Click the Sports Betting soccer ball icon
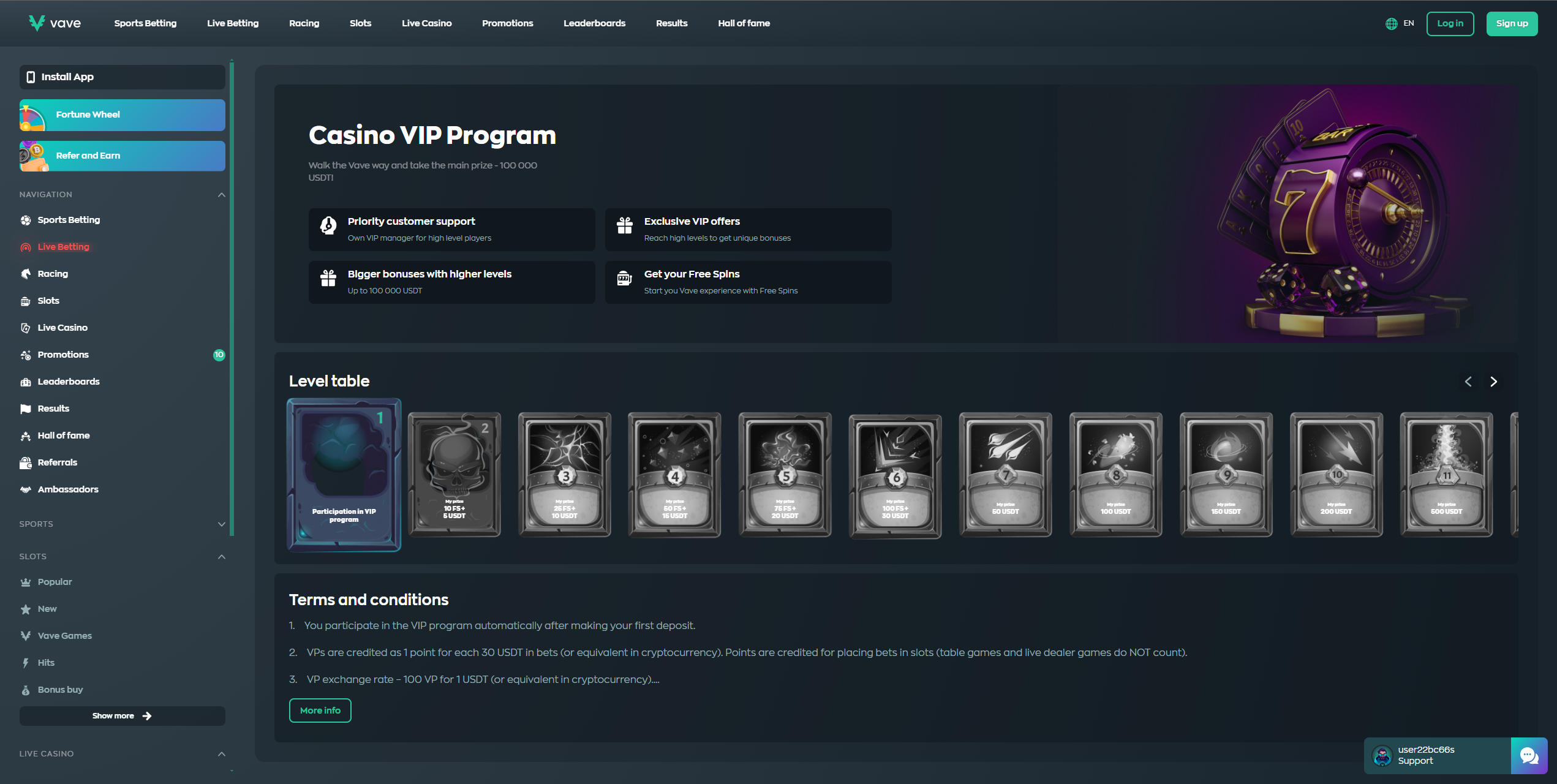The image size is (1557, 784). pyautogui.click(x=26, y=221)
